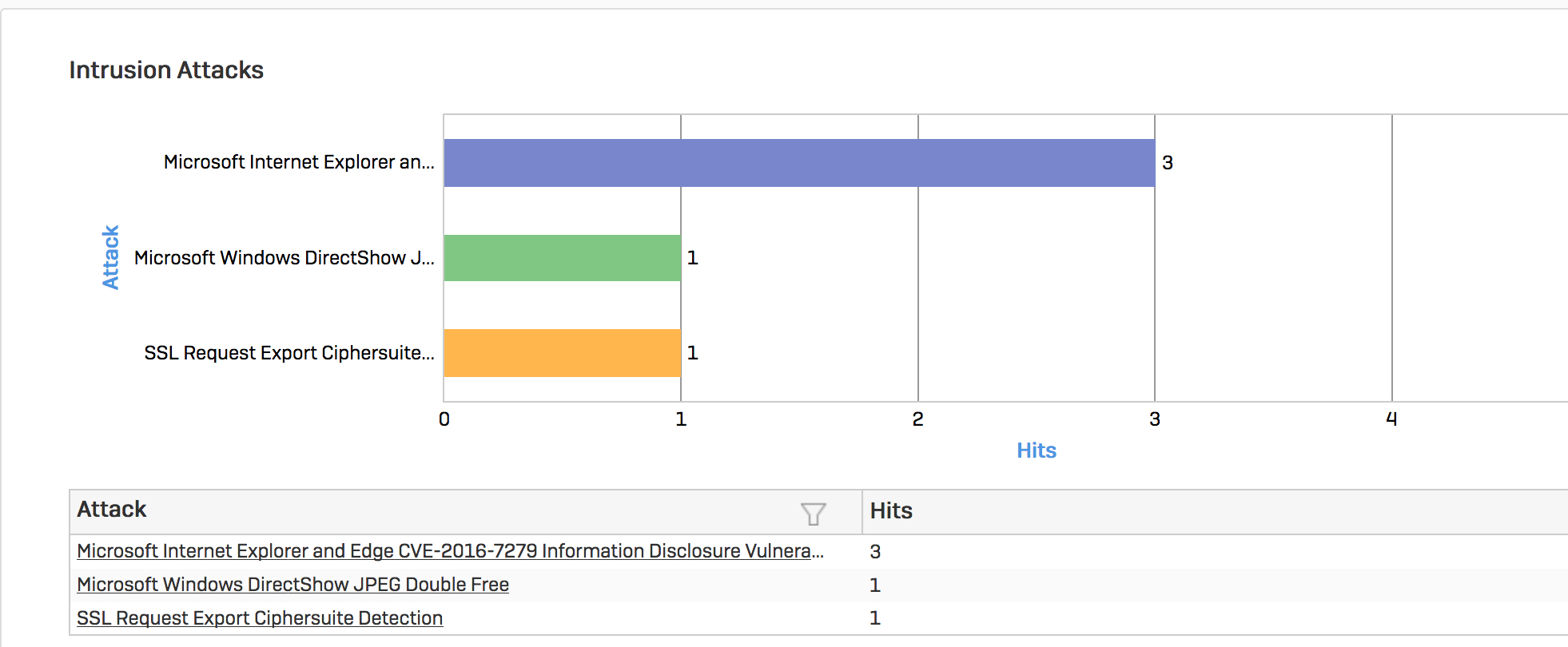This screenshot has width=1568, height=647.
Task: Click the vertical Attack axis title
Action: (x=110, y=257)
